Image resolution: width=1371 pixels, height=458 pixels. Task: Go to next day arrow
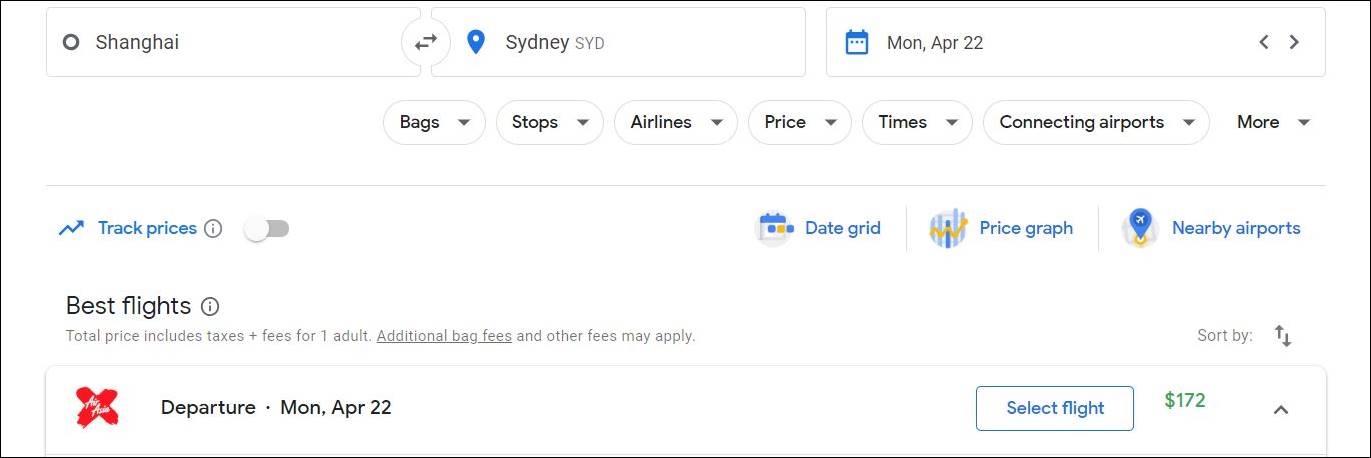1294,42
